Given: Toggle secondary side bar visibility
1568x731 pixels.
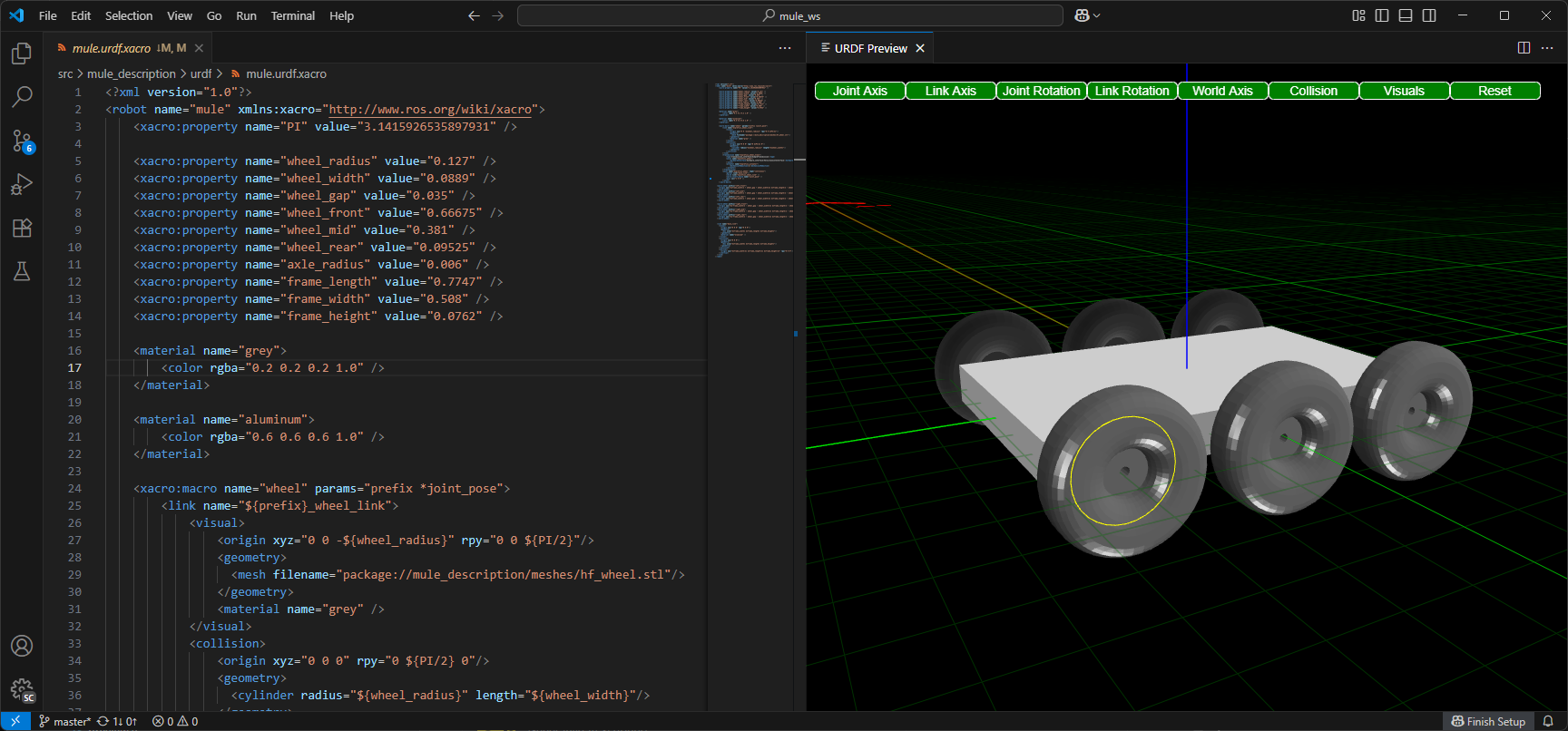Looking at the screenshot, I should click(1429, 15).
